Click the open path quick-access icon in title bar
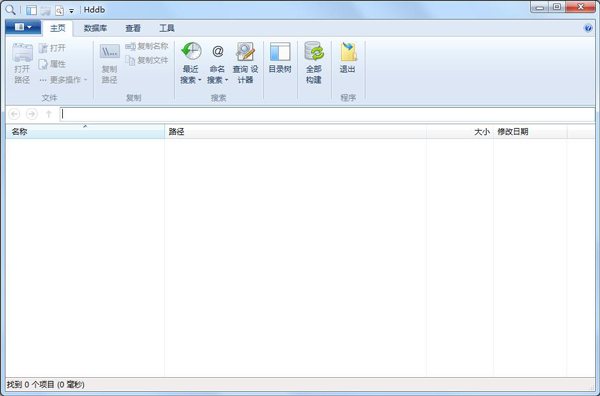The width and height of the screenshot is (600, 396). [46, 10]
